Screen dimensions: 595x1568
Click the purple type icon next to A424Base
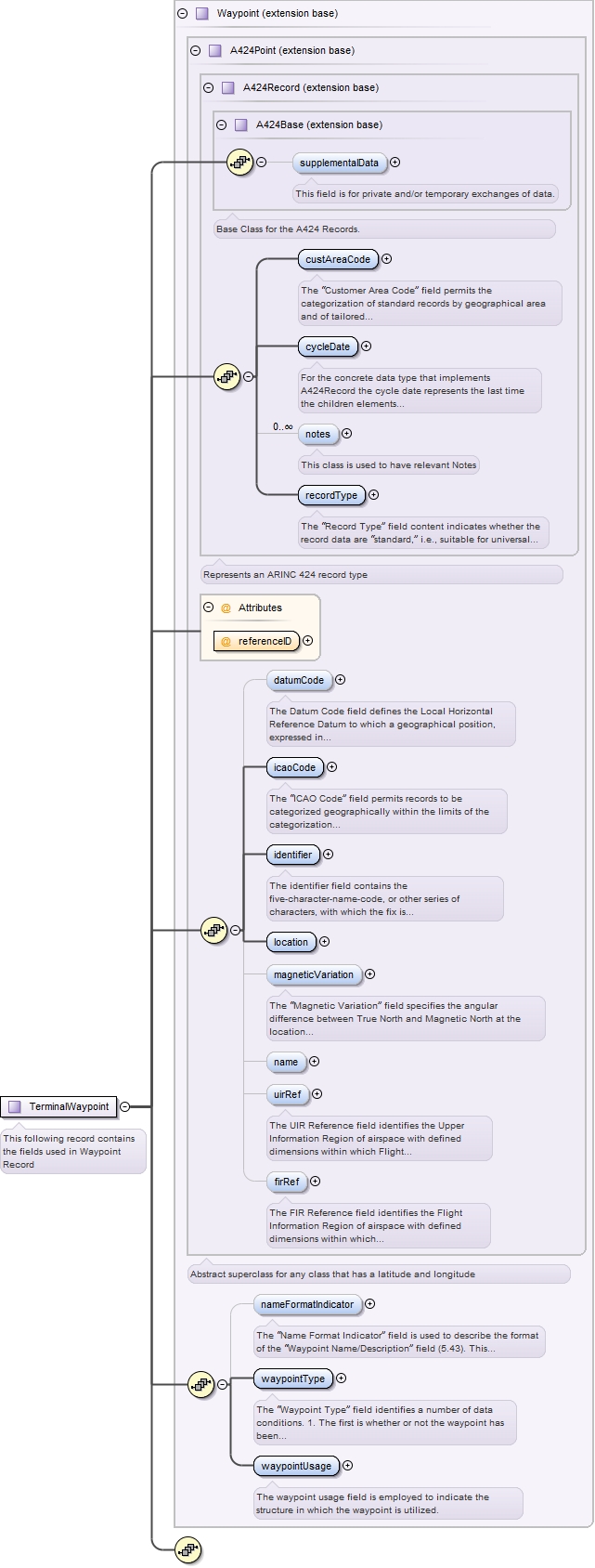[x=241, y=124]
